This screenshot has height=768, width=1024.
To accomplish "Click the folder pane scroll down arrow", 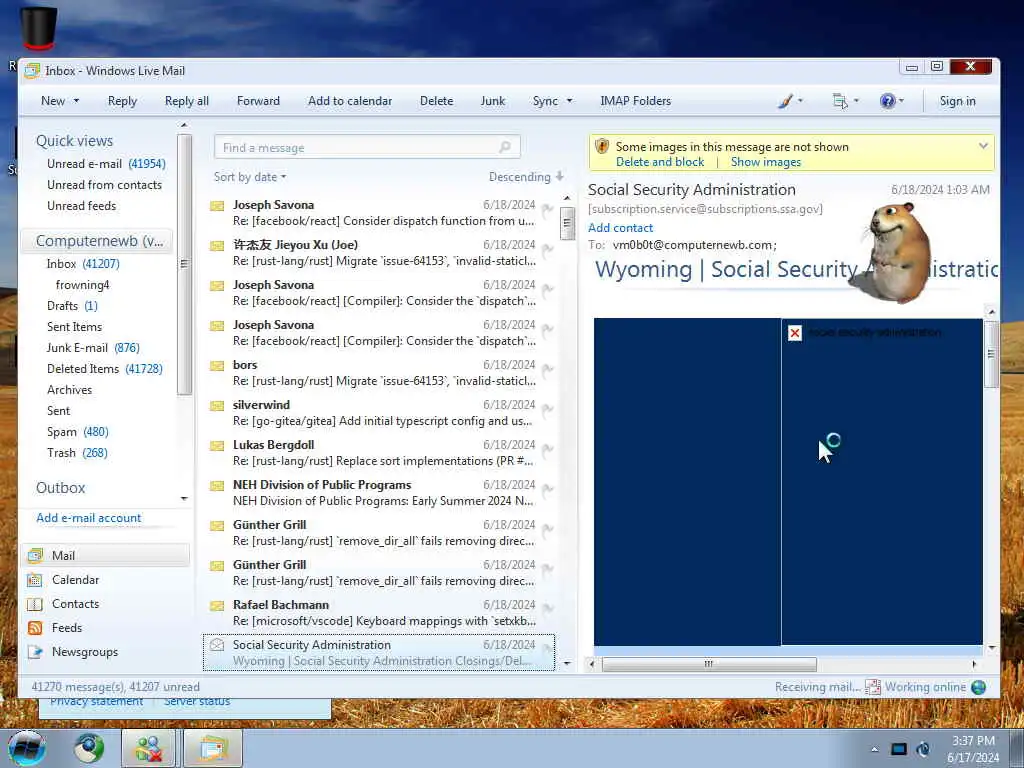I will (184, 498).
